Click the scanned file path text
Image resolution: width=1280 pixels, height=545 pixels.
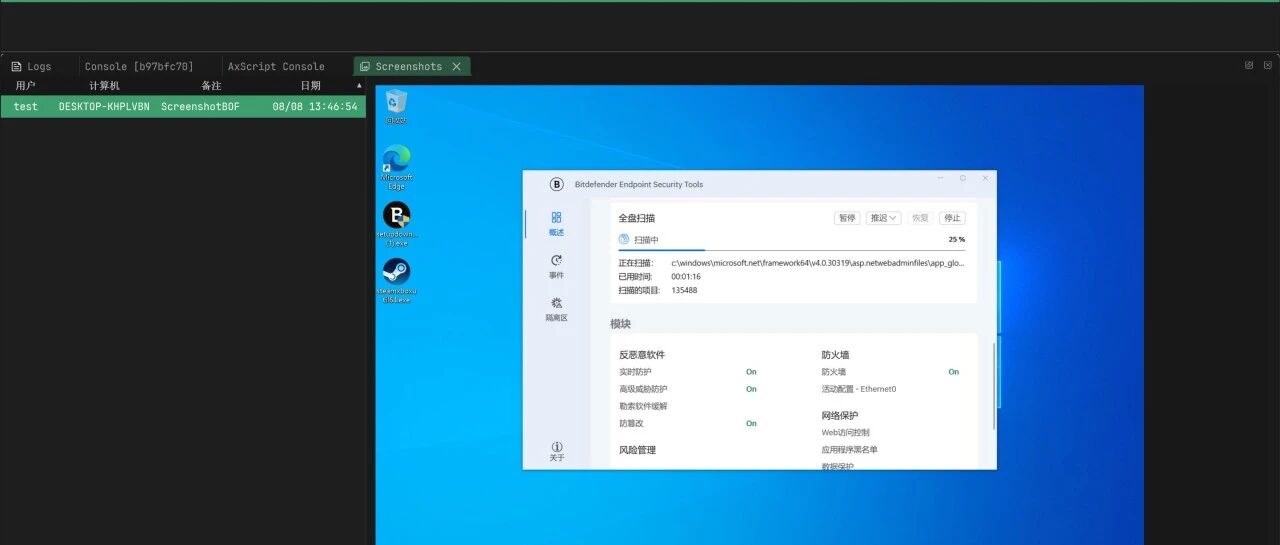click(818, 263)
